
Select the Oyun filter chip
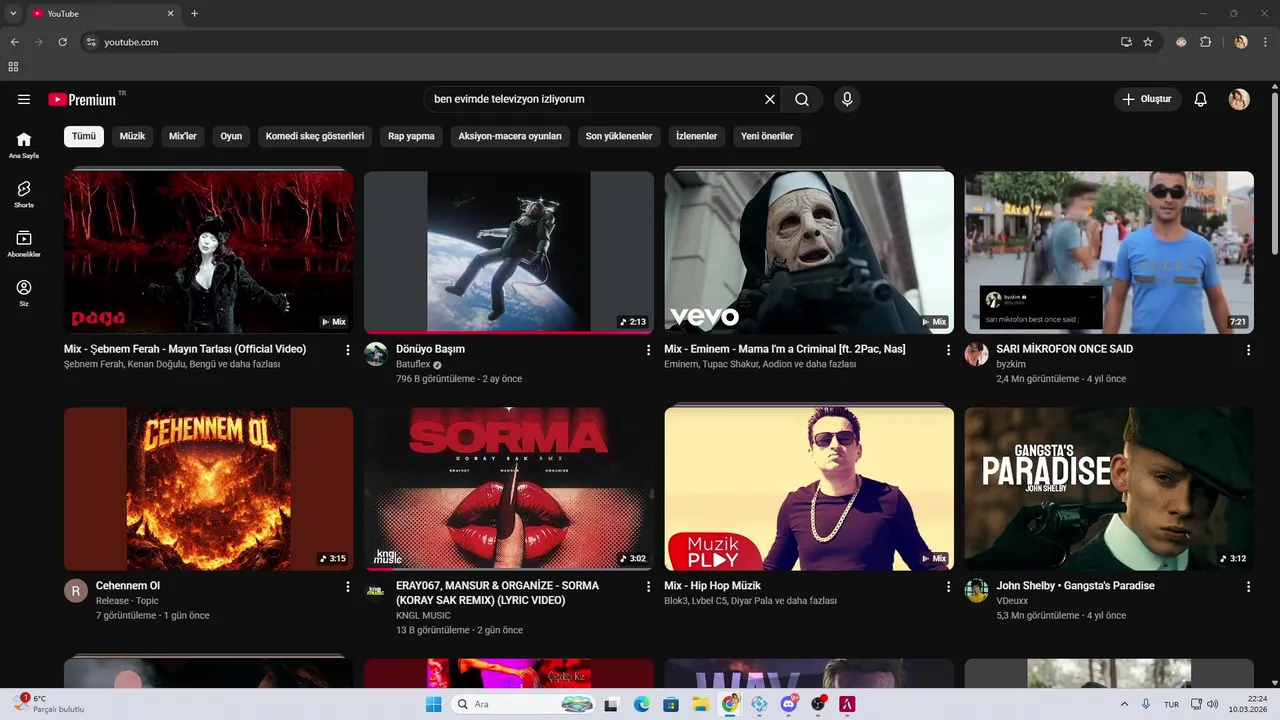(x=231, y=136)
